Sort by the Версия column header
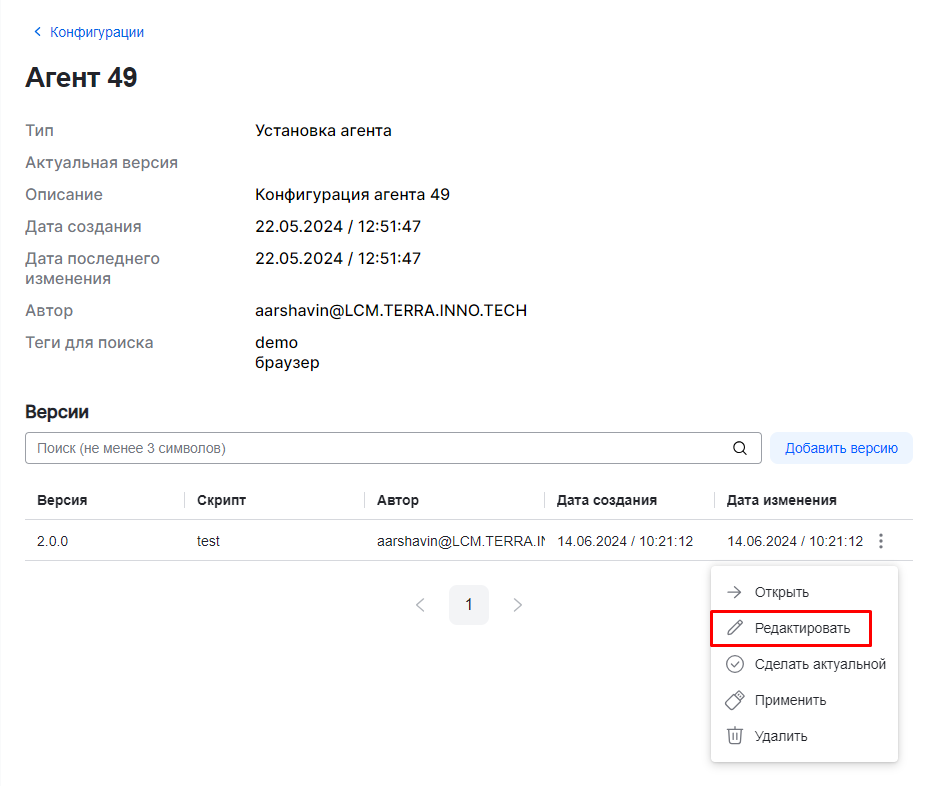The height and width of the screenshot is (786, 942). pyautogui.click(x=62, y=500)
